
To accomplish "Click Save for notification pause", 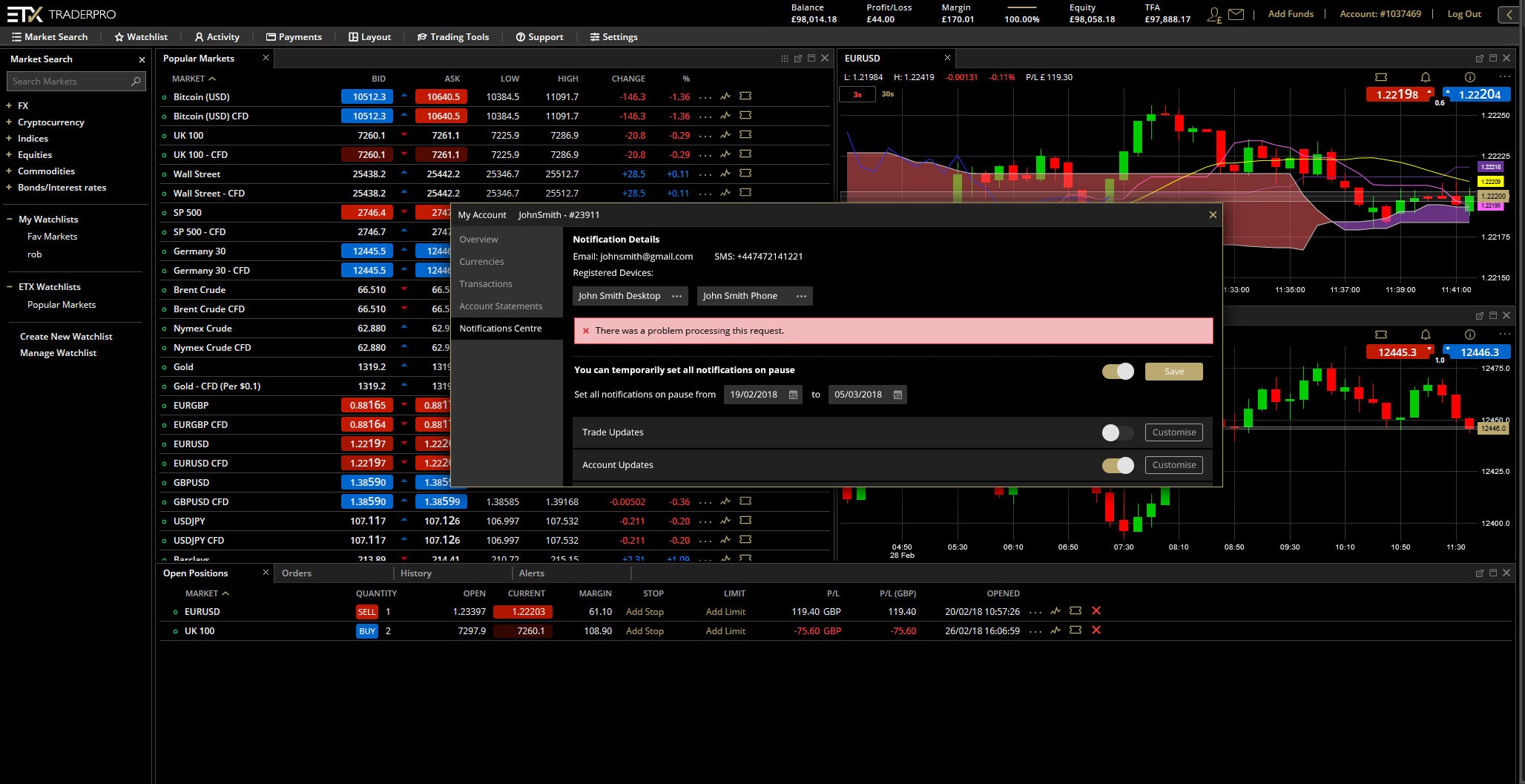I will point(1174,372).
